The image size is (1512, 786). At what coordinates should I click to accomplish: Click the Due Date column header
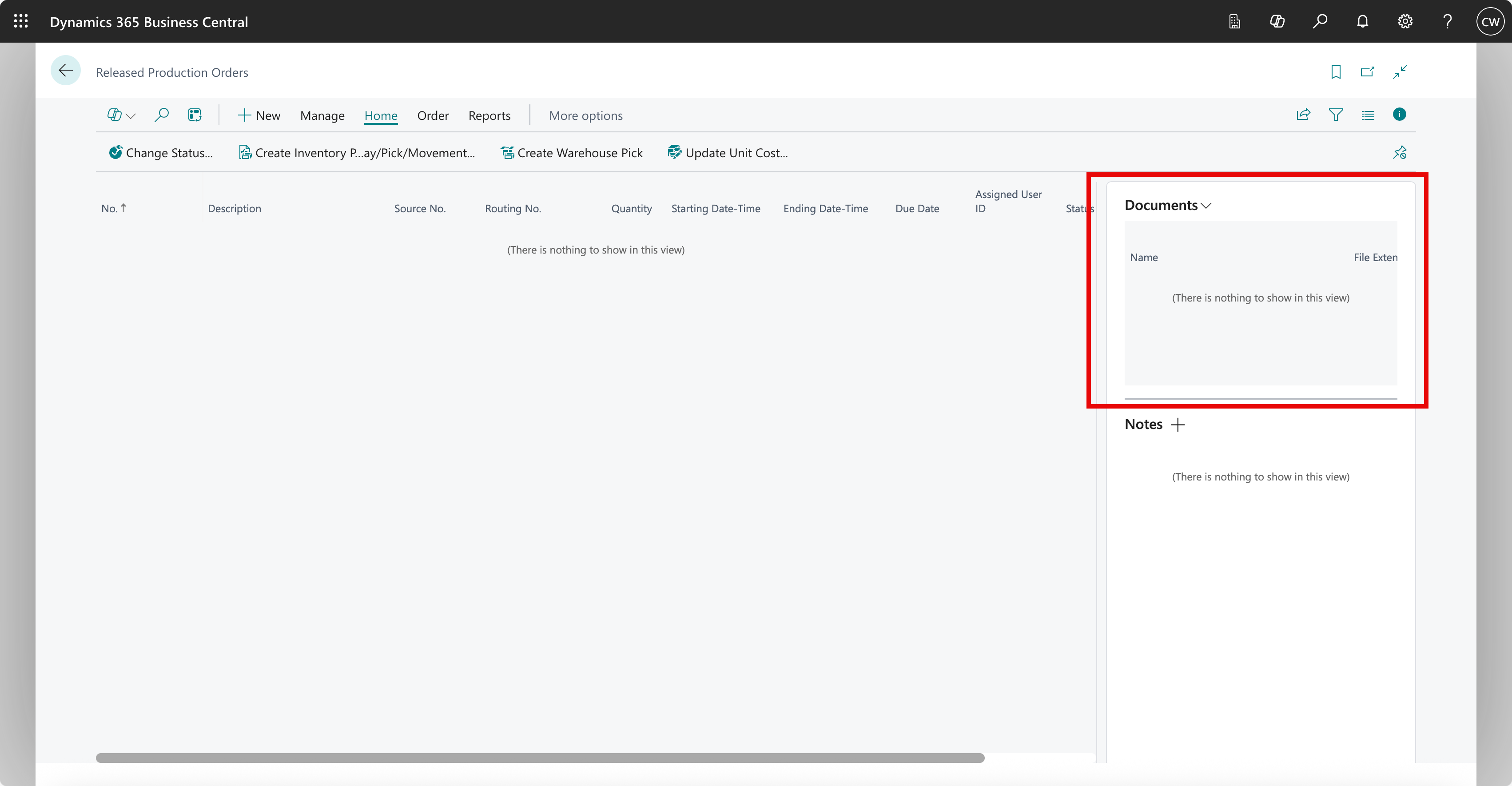pos(917,208)
